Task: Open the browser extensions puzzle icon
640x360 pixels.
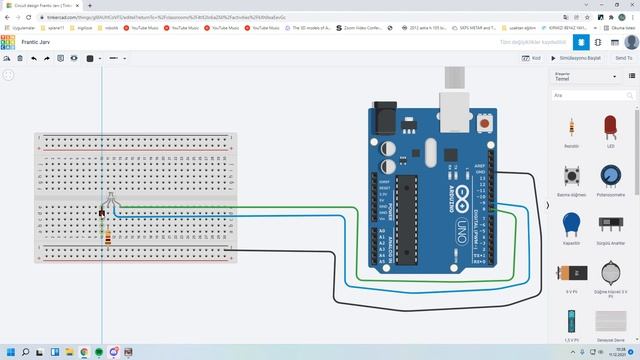Action: [611, 17]
